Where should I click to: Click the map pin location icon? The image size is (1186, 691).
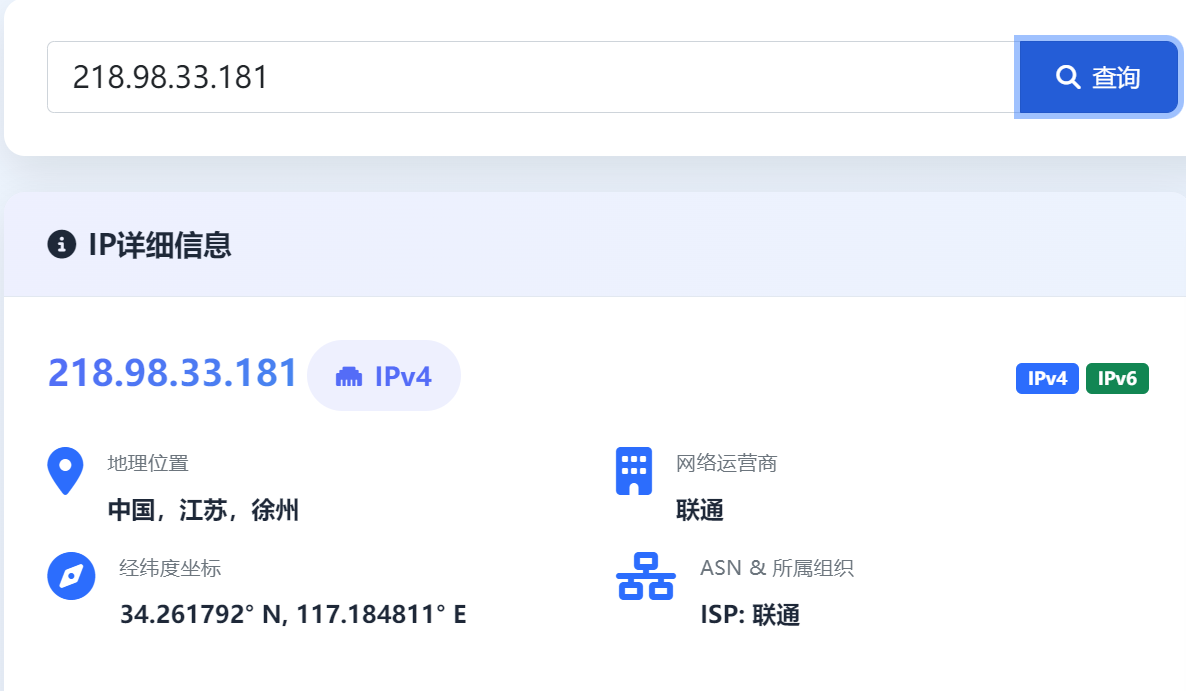[65, 471]
